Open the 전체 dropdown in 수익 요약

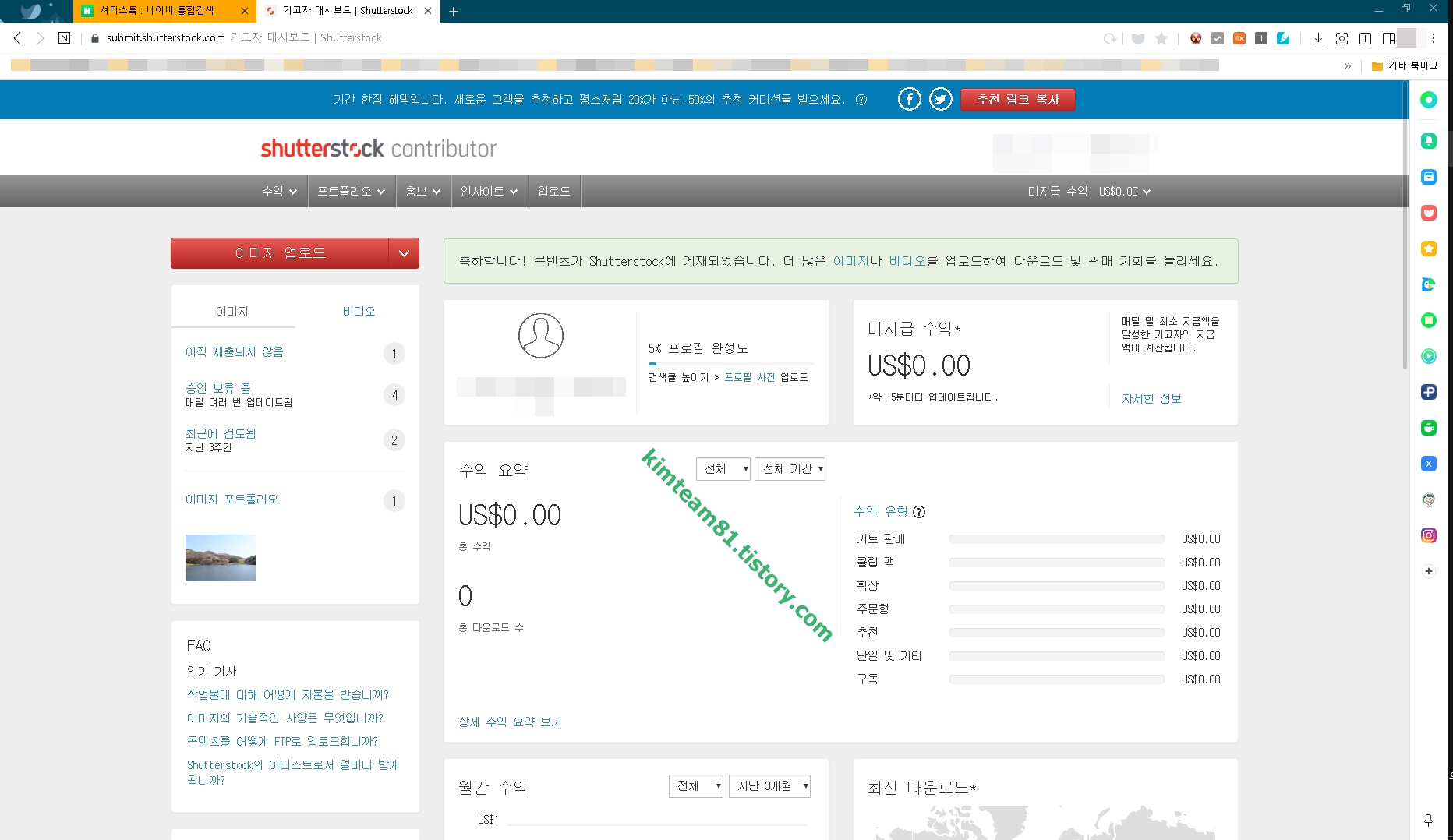(x=723, y=469)
